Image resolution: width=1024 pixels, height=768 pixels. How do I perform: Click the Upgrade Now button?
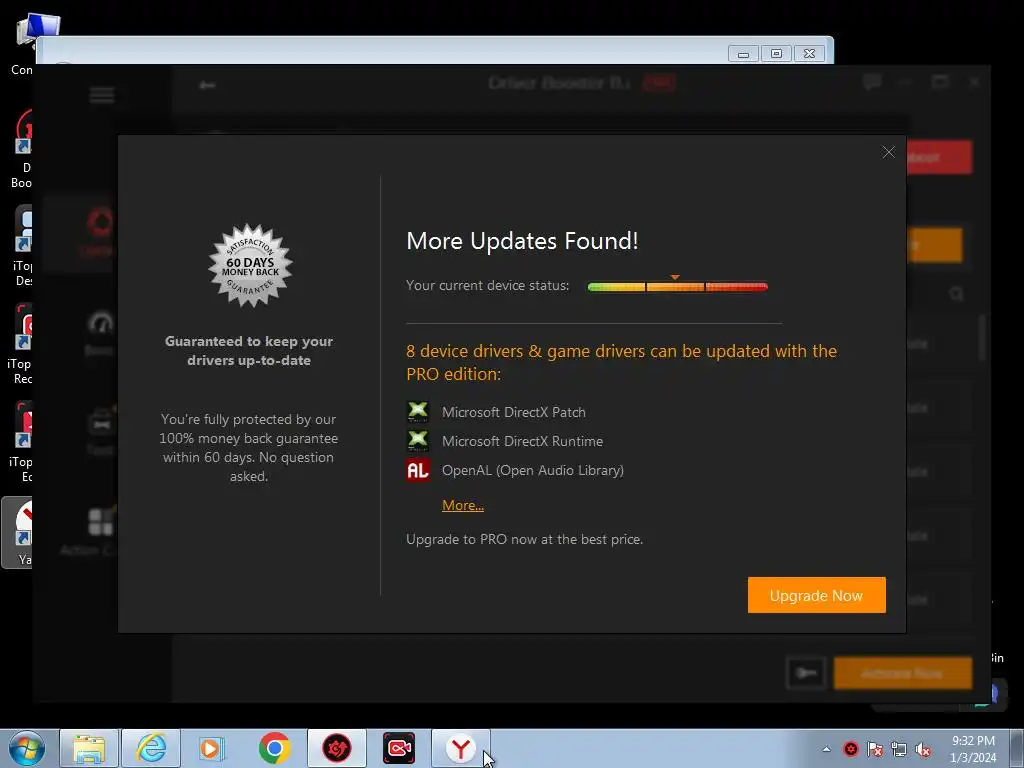[816, 595]
